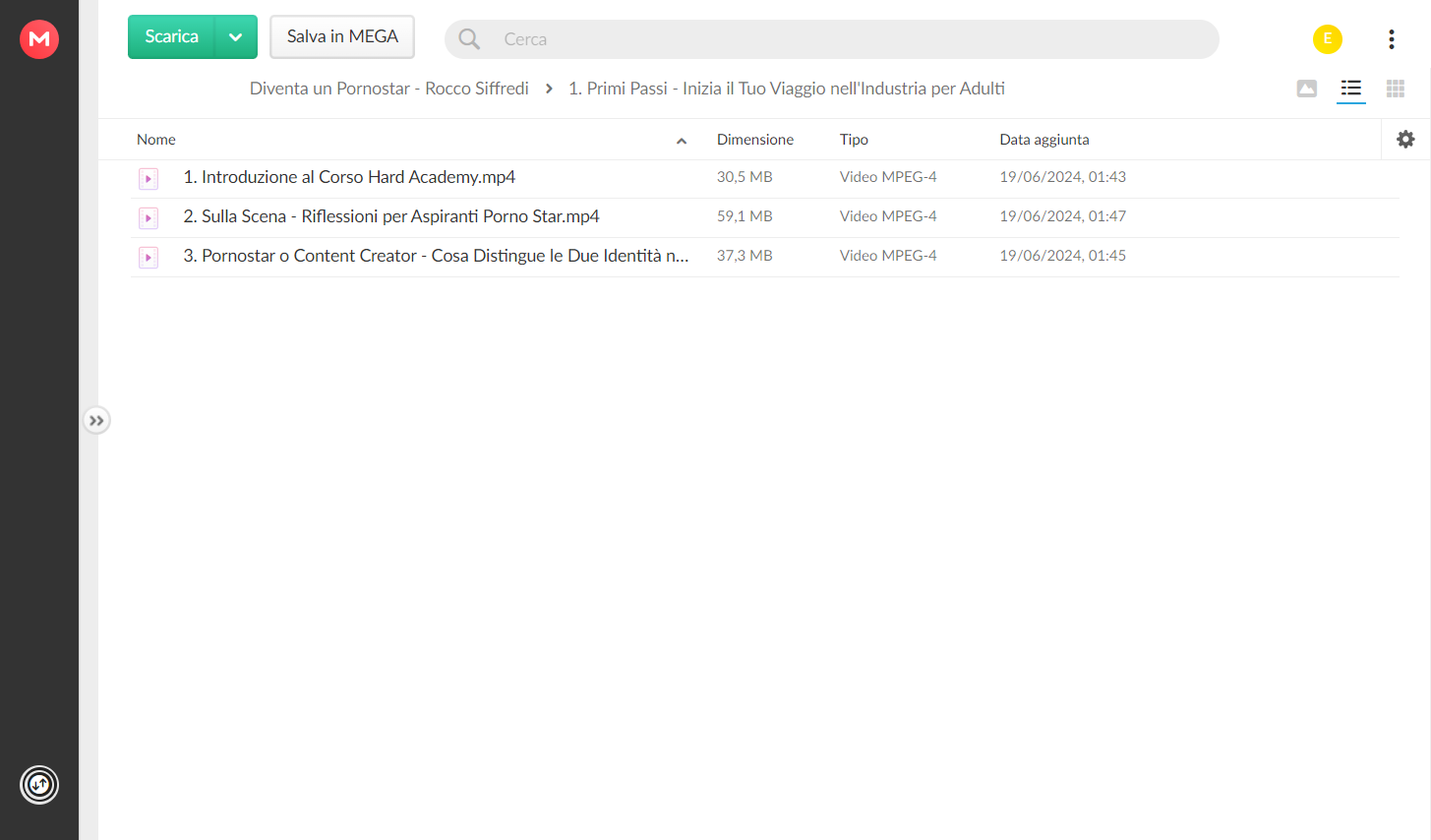Switch to grid thumbnail view
Viewport: 1431px width, 840px height.
point(1396,89)
